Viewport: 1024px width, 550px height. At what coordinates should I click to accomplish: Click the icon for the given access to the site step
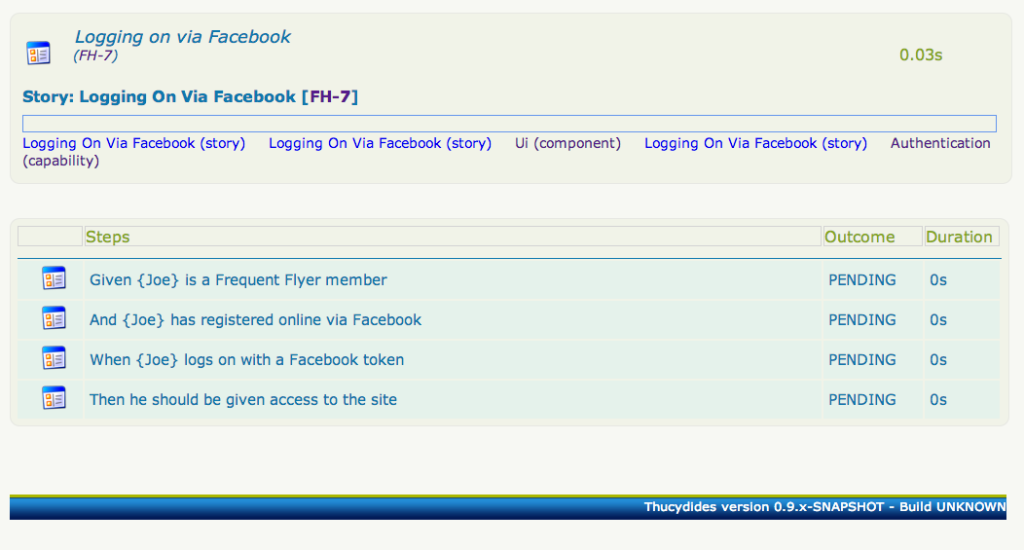(53, 398)
